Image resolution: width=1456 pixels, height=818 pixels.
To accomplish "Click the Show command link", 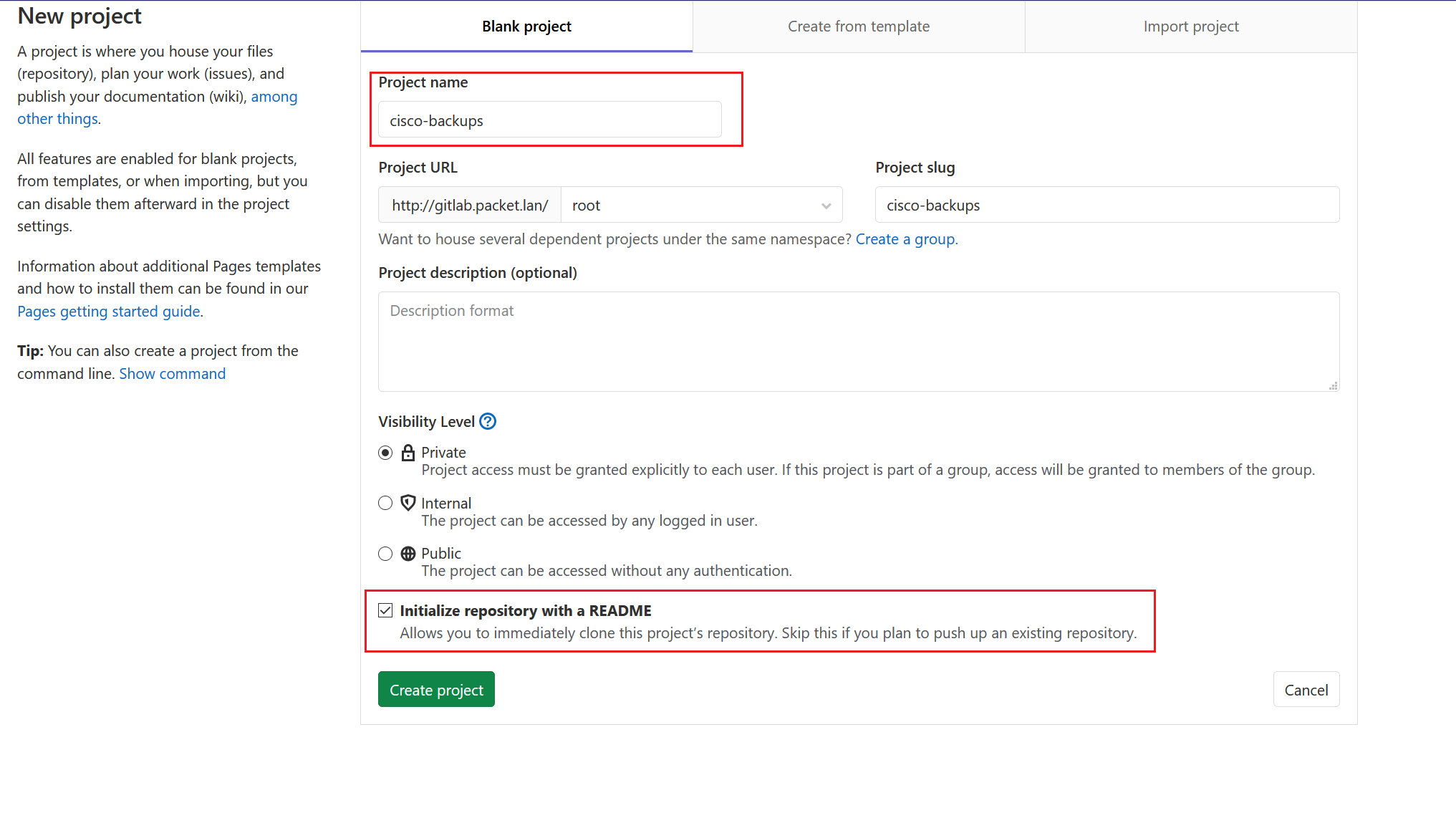I will click(x=172, y=374).
